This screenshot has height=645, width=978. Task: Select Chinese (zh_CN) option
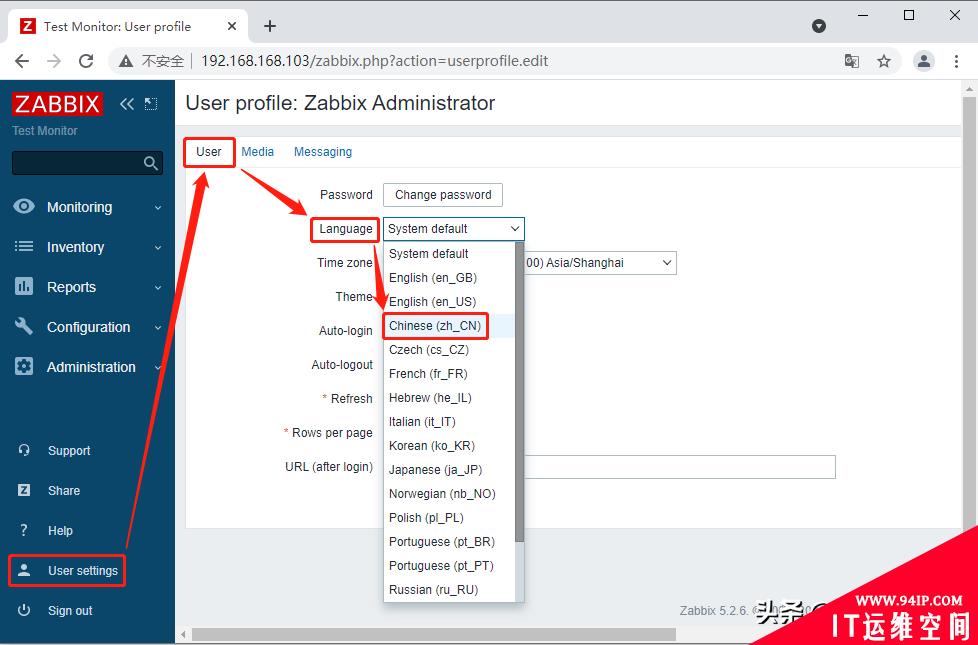coord(449,326)
